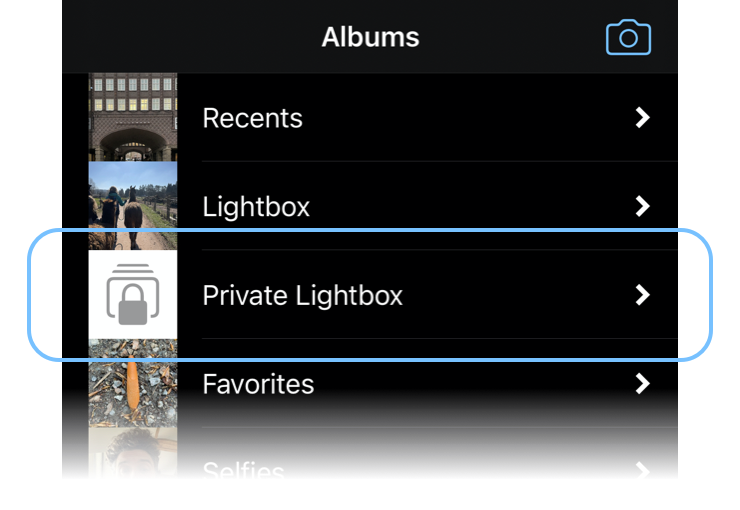
Task: Click the Albums header title
Action: (x=370, y=38)
